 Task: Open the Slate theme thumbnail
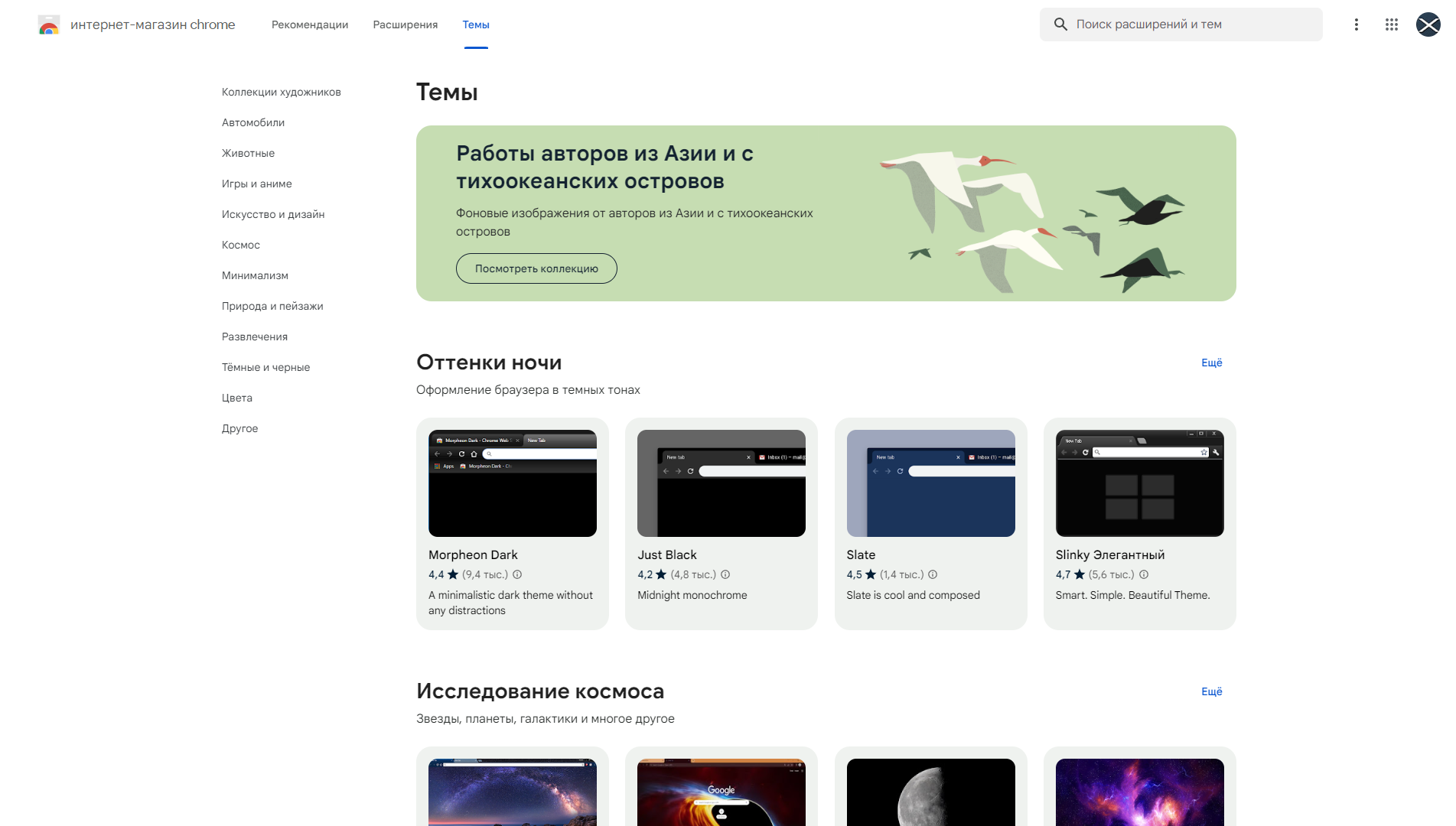(x=931, y=483)
